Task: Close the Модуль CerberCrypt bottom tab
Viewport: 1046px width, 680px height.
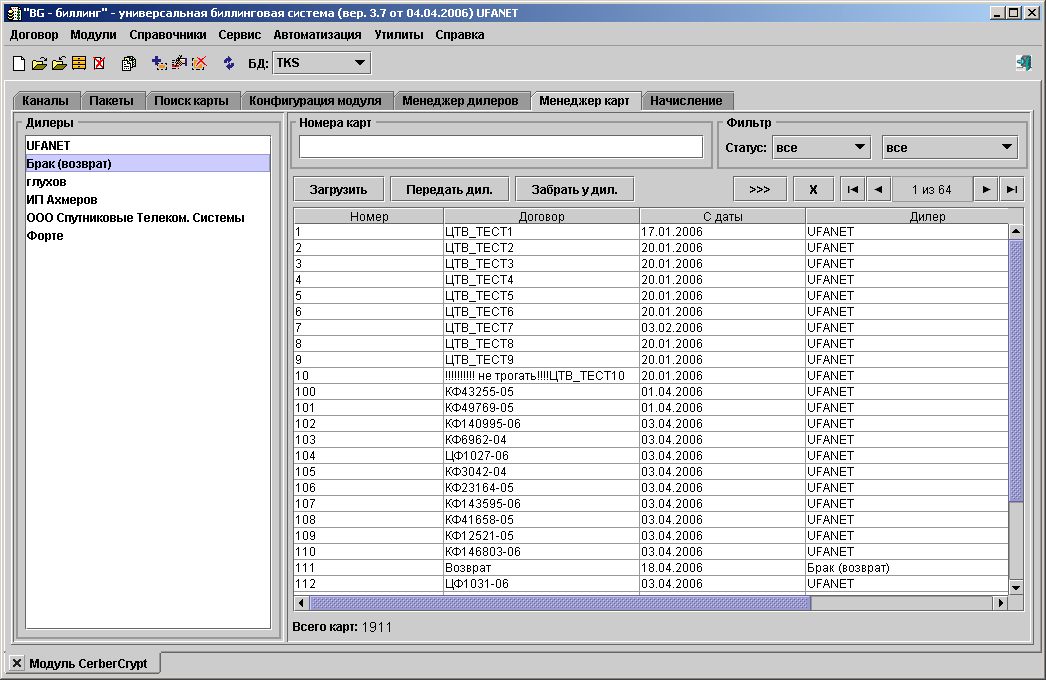Action: point(16,663)
